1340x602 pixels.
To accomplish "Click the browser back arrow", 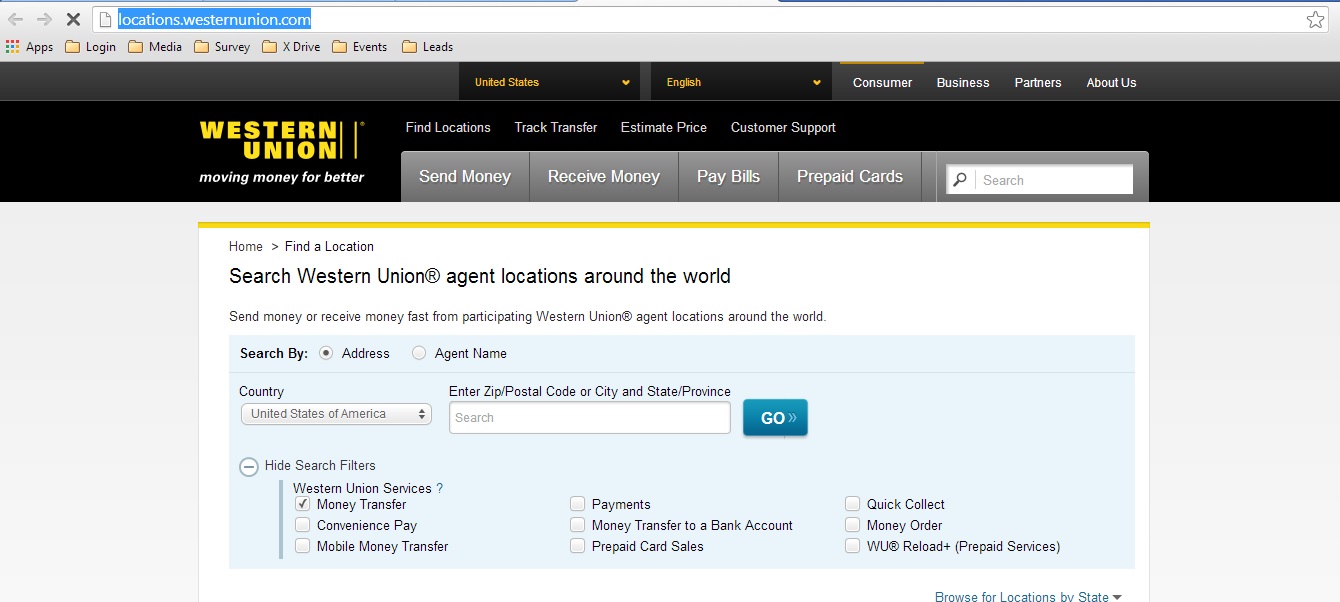I will pos(15,19).
